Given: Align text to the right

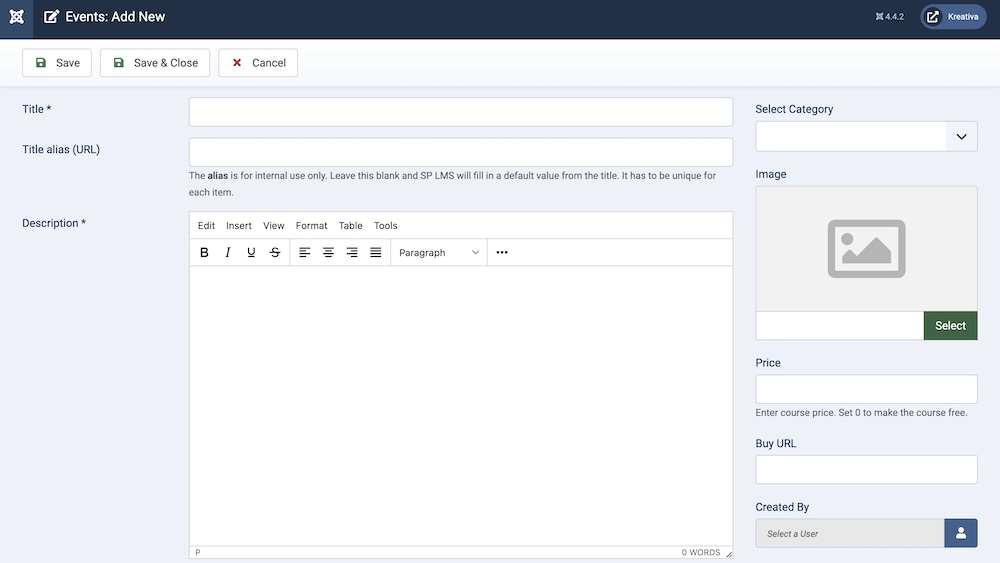Looking at the screenshot, I should point(352,253).
